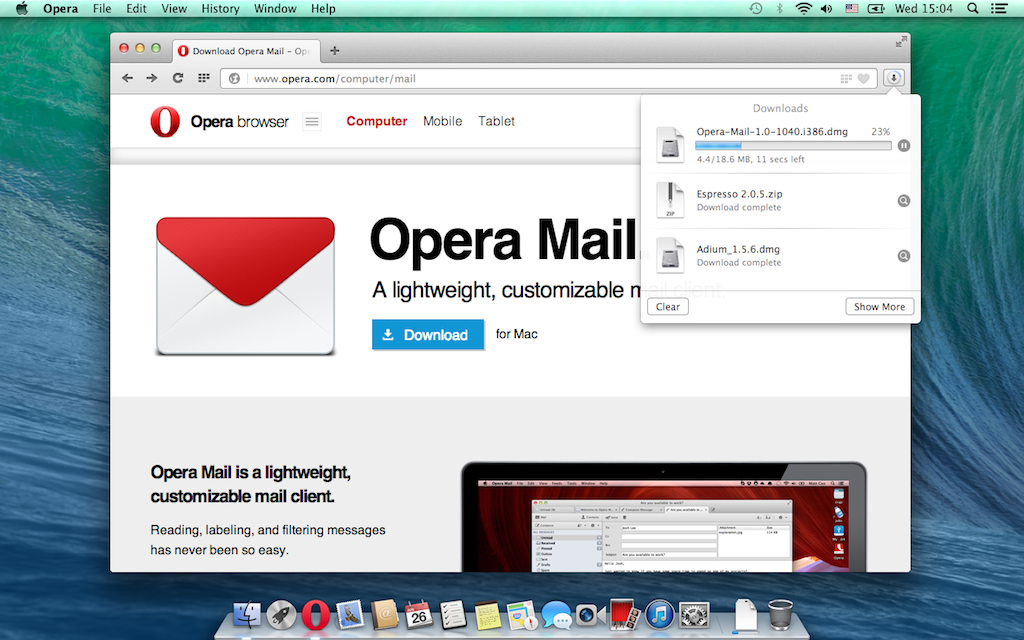Expand downloads list with Show More
This screenshot has width=1024, height=640.
pos(879,307)
